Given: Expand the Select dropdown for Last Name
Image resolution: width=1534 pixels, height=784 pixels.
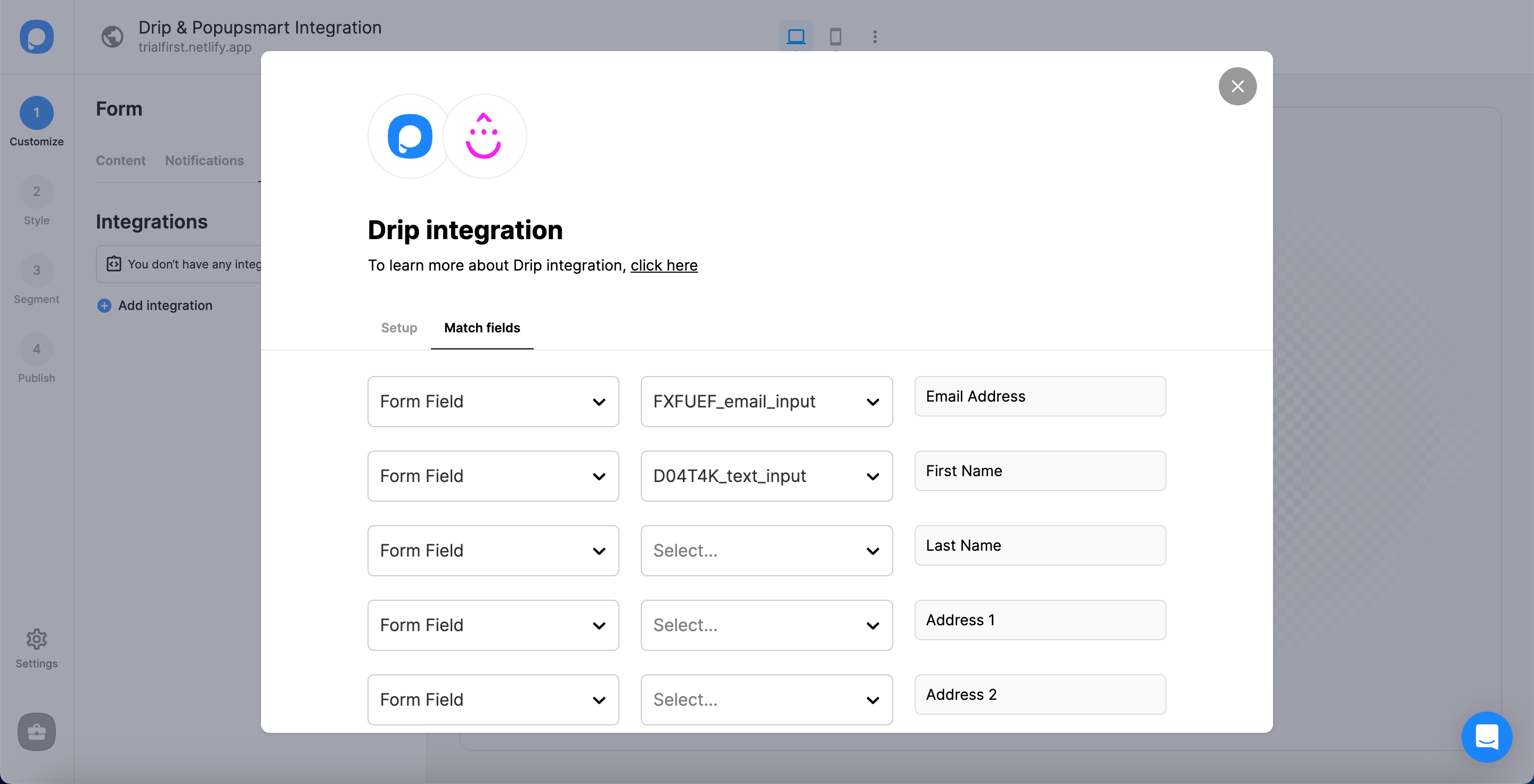Looking at the screenshot, I should tap(766, 551).
